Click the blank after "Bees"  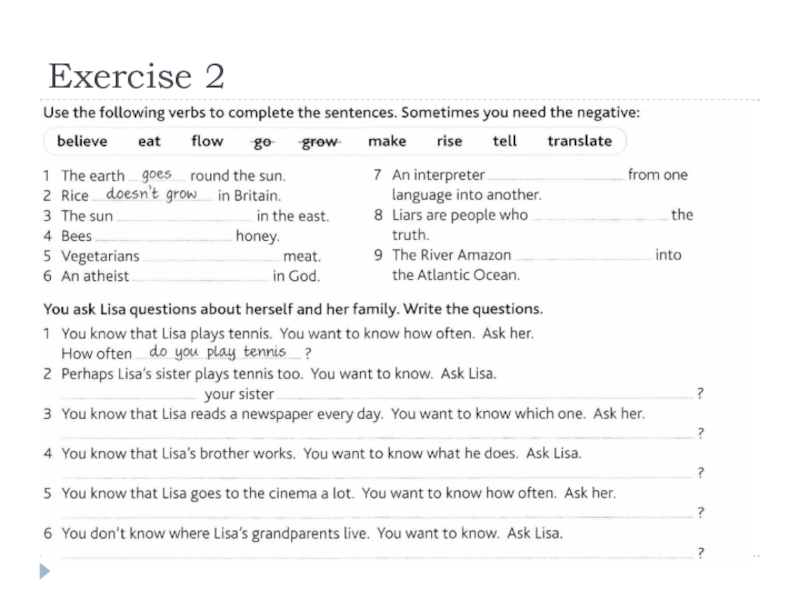point(163,238)
